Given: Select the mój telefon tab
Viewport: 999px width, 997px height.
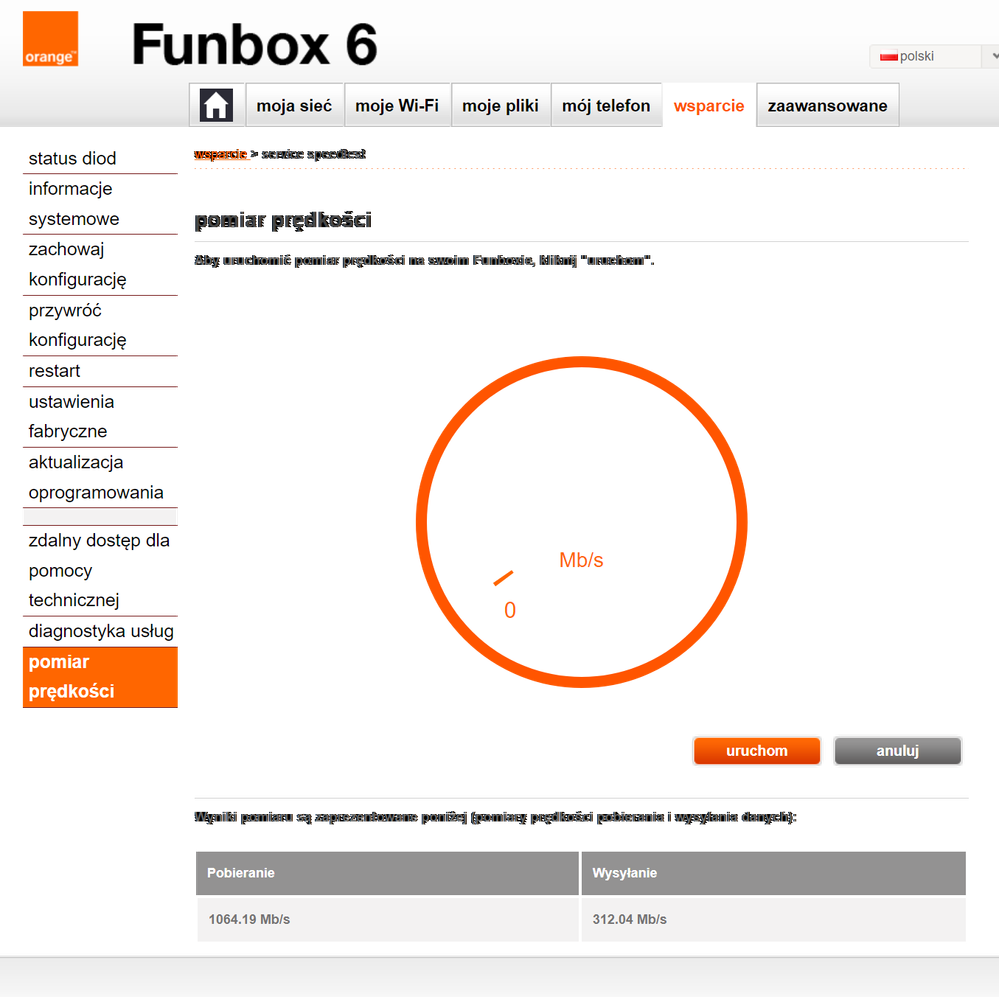Looking at the screenshot, I should [x=606, y=105].
